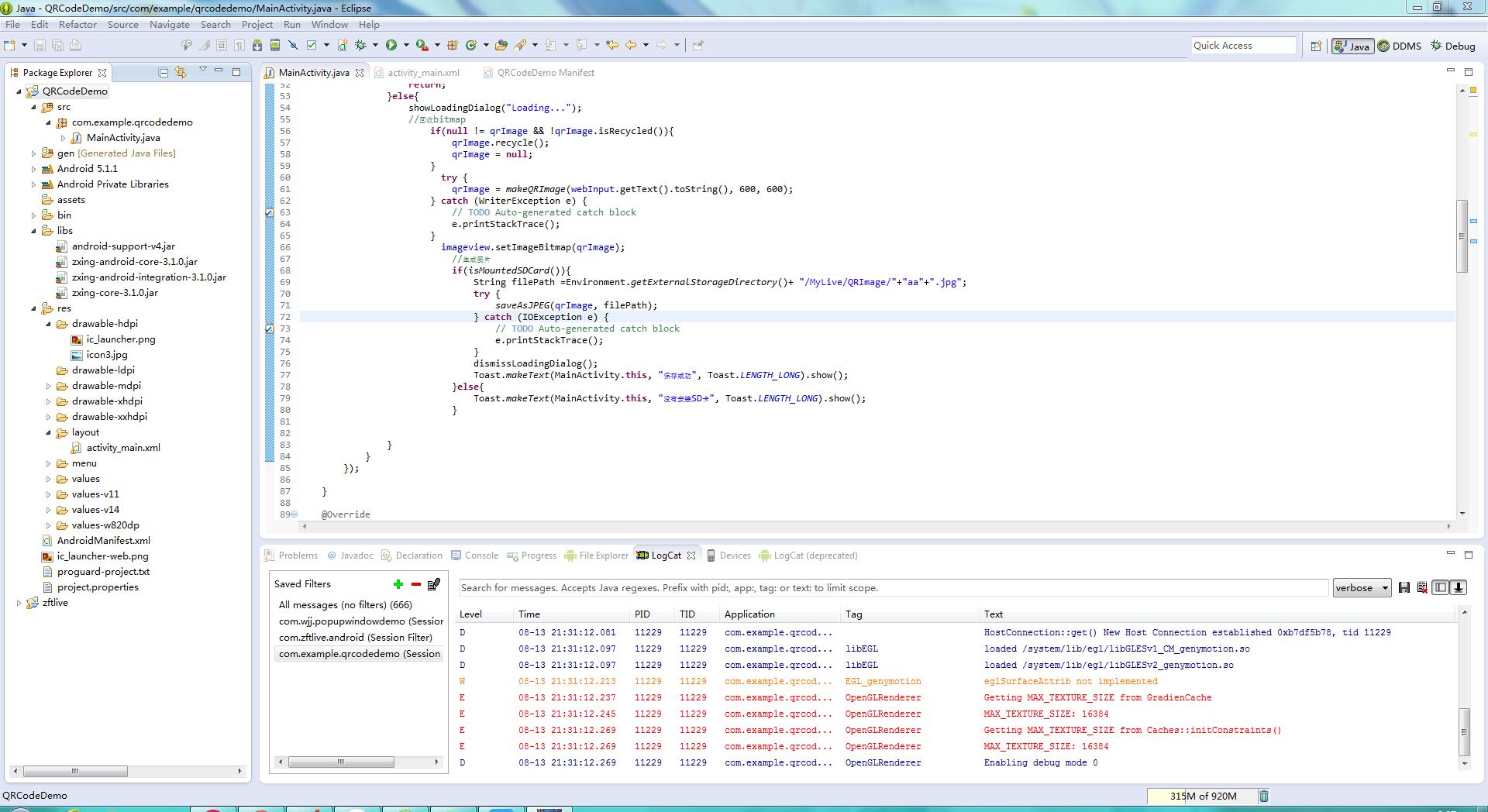Export LogCat messages with the save icon
The width and height of the screenshot is (1488, 812).
pos(1404,587)
